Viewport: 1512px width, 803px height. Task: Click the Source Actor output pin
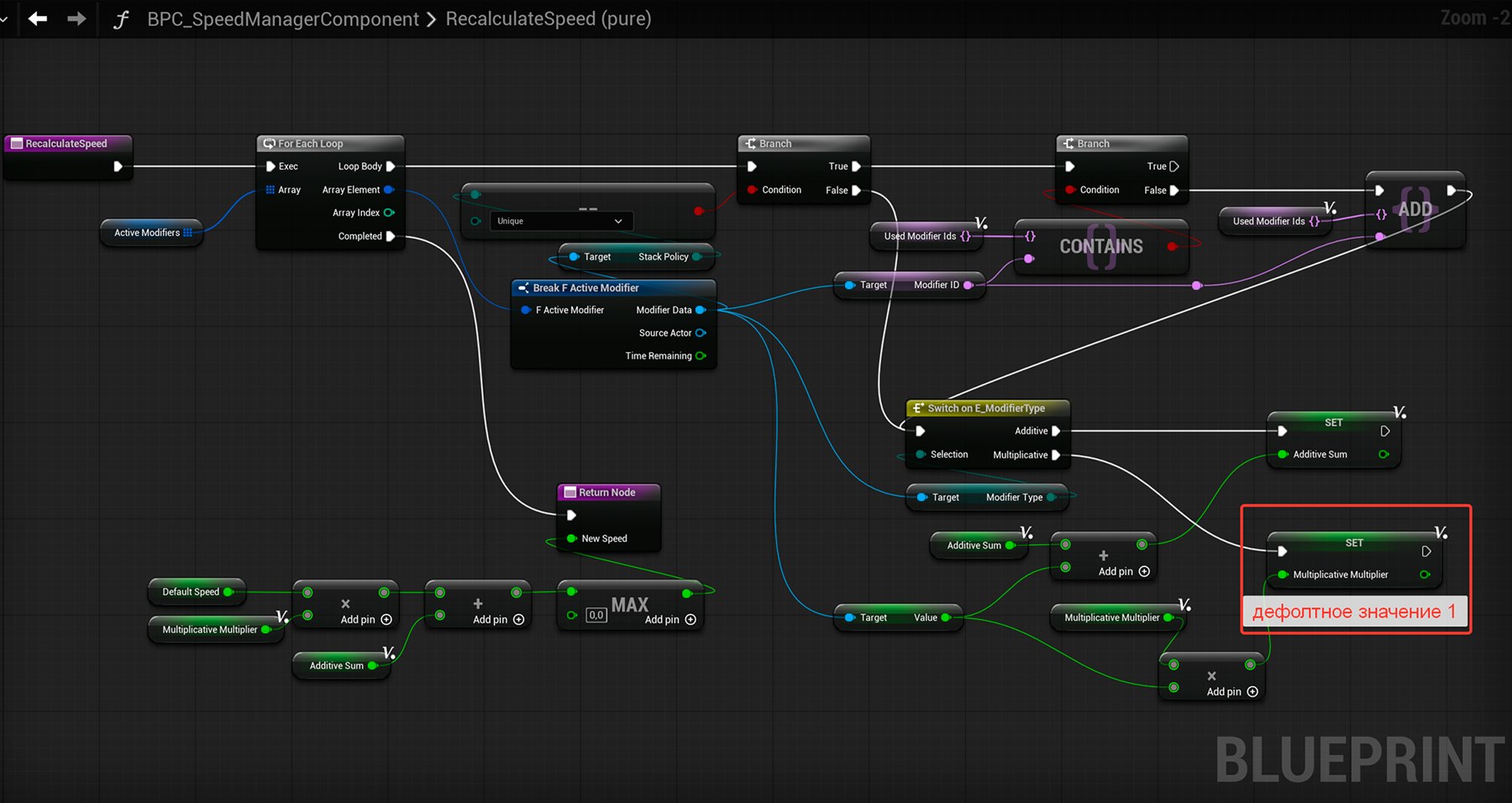point(701,333)
